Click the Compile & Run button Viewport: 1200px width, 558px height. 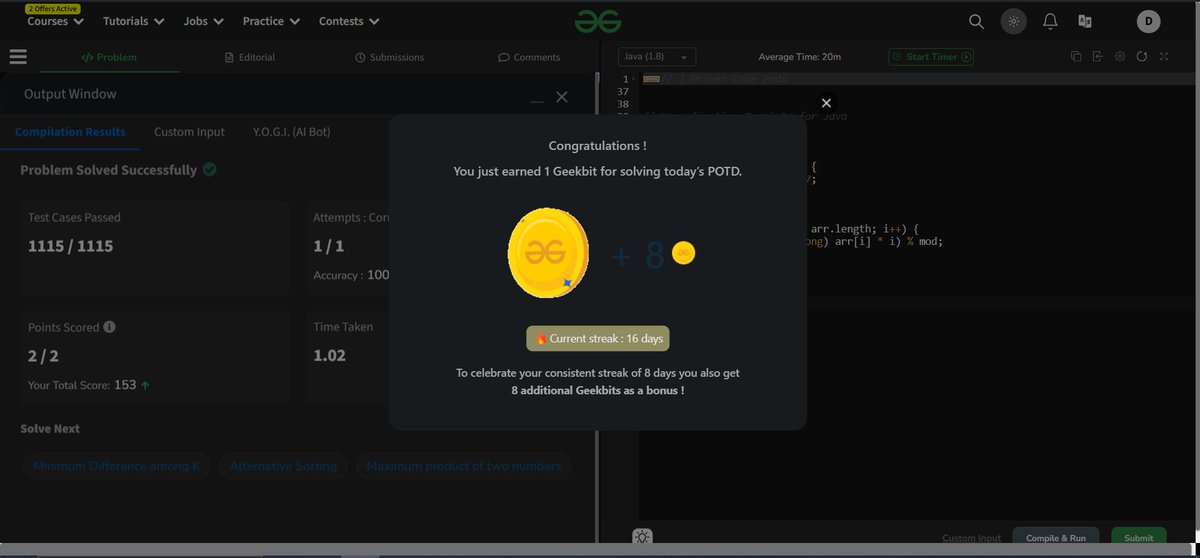point(1055,538)
